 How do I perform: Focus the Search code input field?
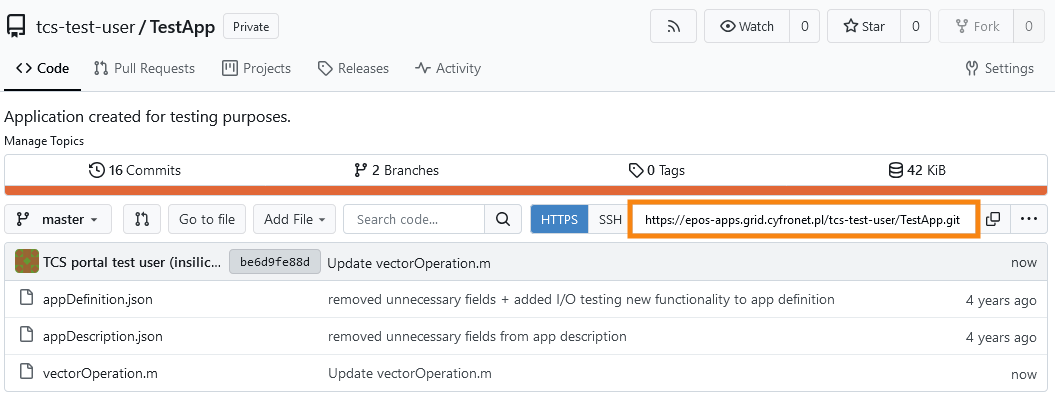coord(414,219)
